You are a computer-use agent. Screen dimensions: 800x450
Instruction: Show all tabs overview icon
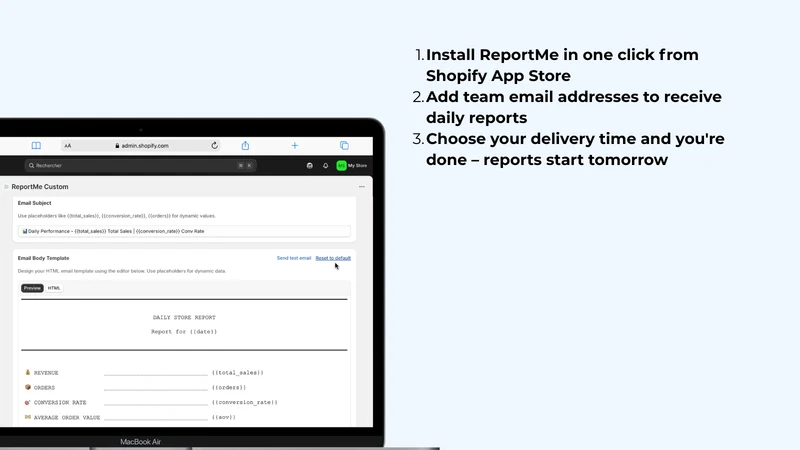point(344,145)
